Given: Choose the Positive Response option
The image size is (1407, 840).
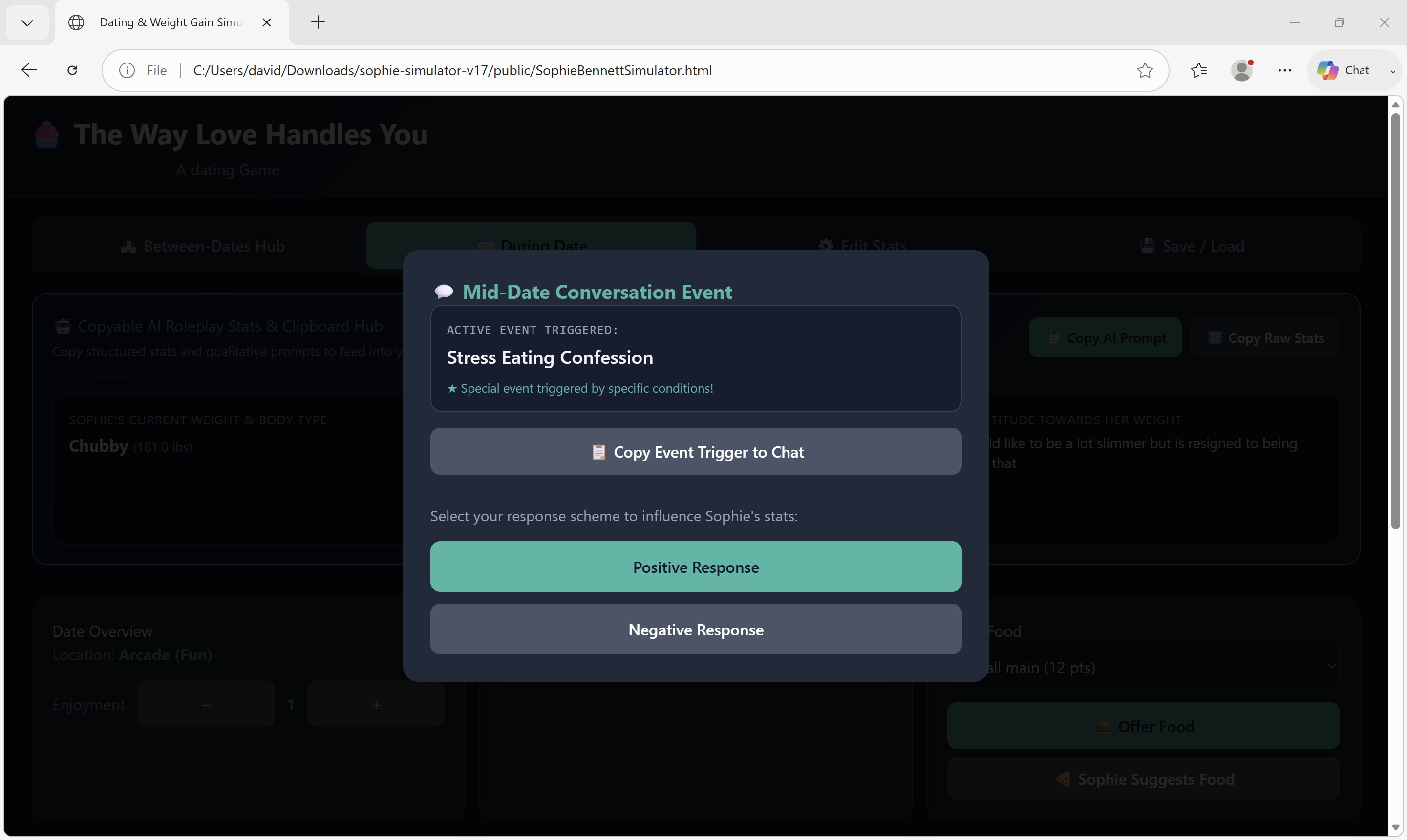Looking at the screenshot, I should pyautogui.click(x=695, y=567).
